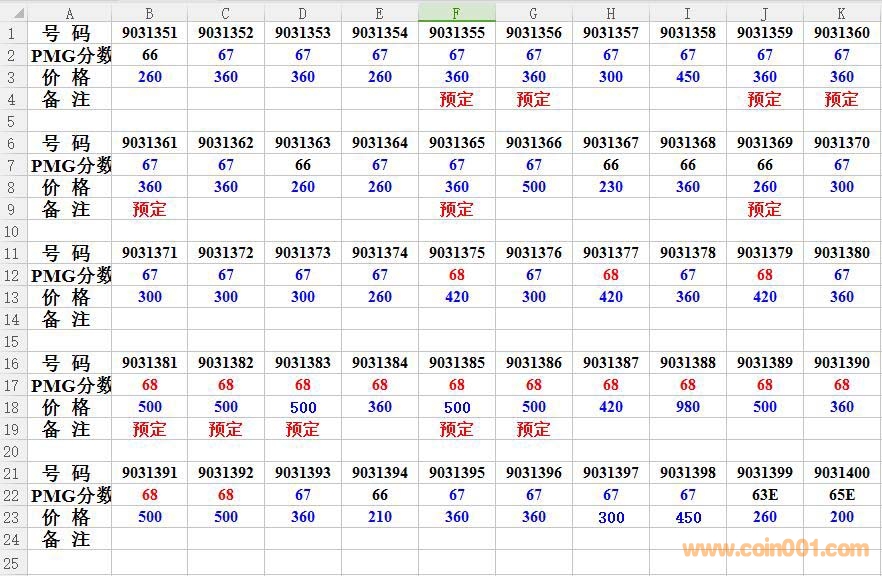Click cell with number 9031366

(x=534, y=143)
